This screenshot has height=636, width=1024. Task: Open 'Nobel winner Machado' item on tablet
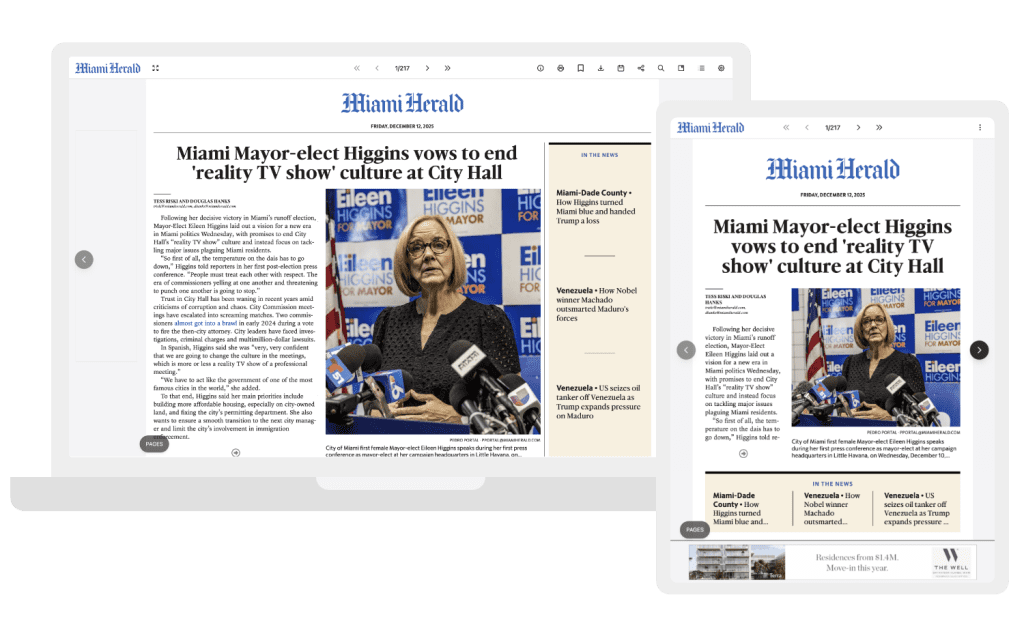(832, 509)
